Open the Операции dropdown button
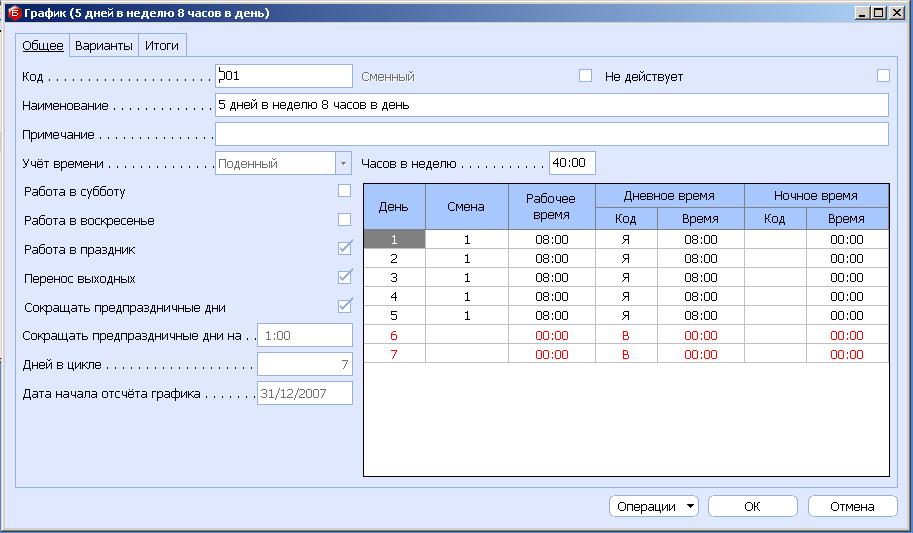This screenshot has width=913, height=533. pyautogui.click(x=654, y=507)
